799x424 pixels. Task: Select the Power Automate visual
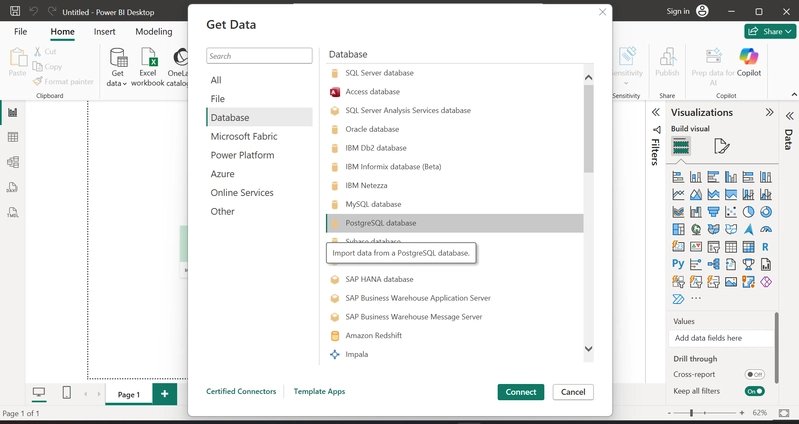click(678, 299)
